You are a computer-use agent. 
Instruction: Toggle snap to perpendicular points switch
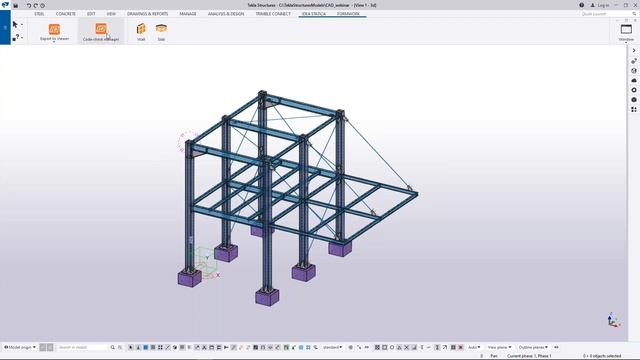coord(414,347)
